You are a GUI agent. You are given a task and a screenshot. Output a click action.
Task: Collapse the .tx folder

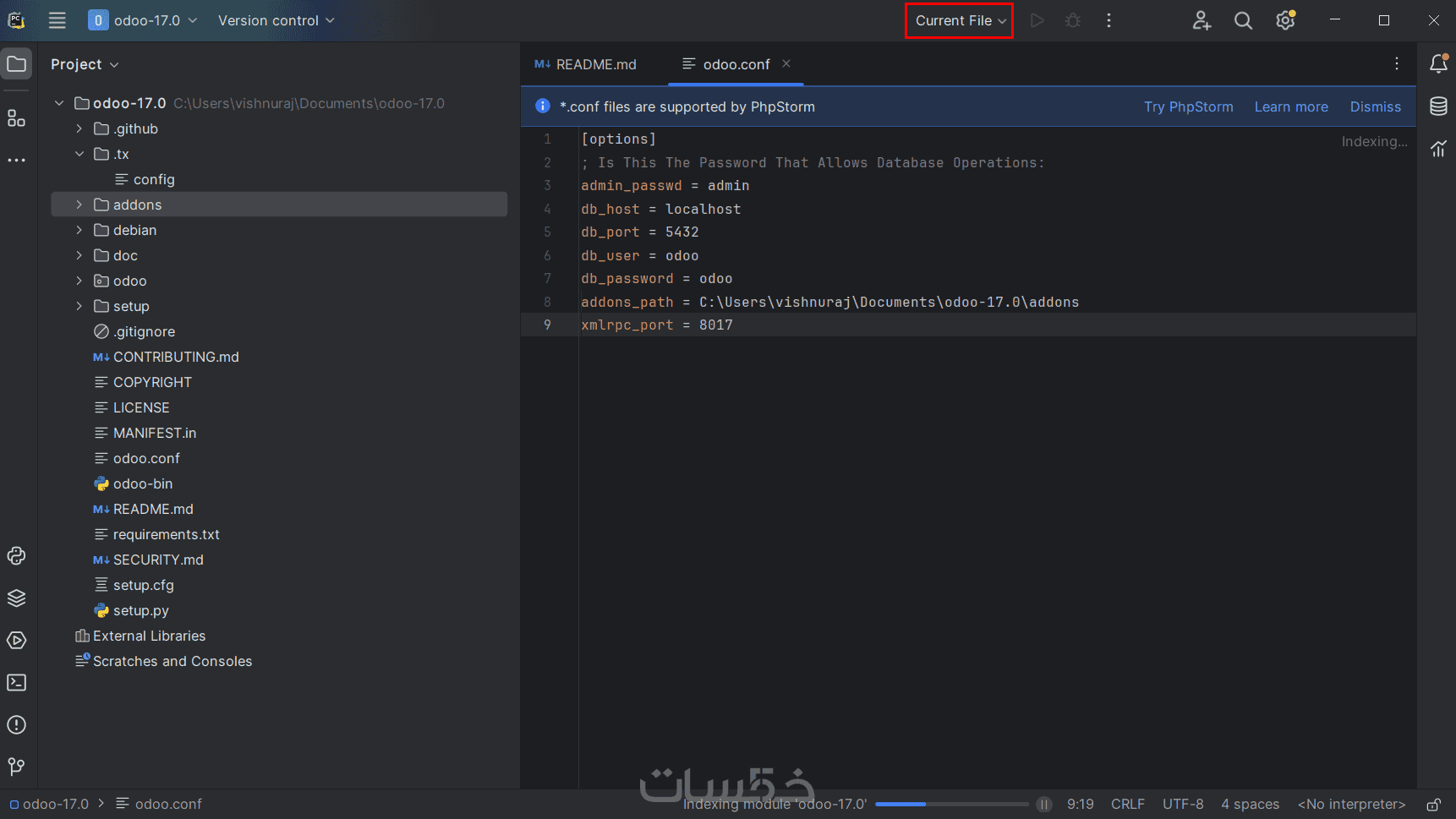(79, 154)
